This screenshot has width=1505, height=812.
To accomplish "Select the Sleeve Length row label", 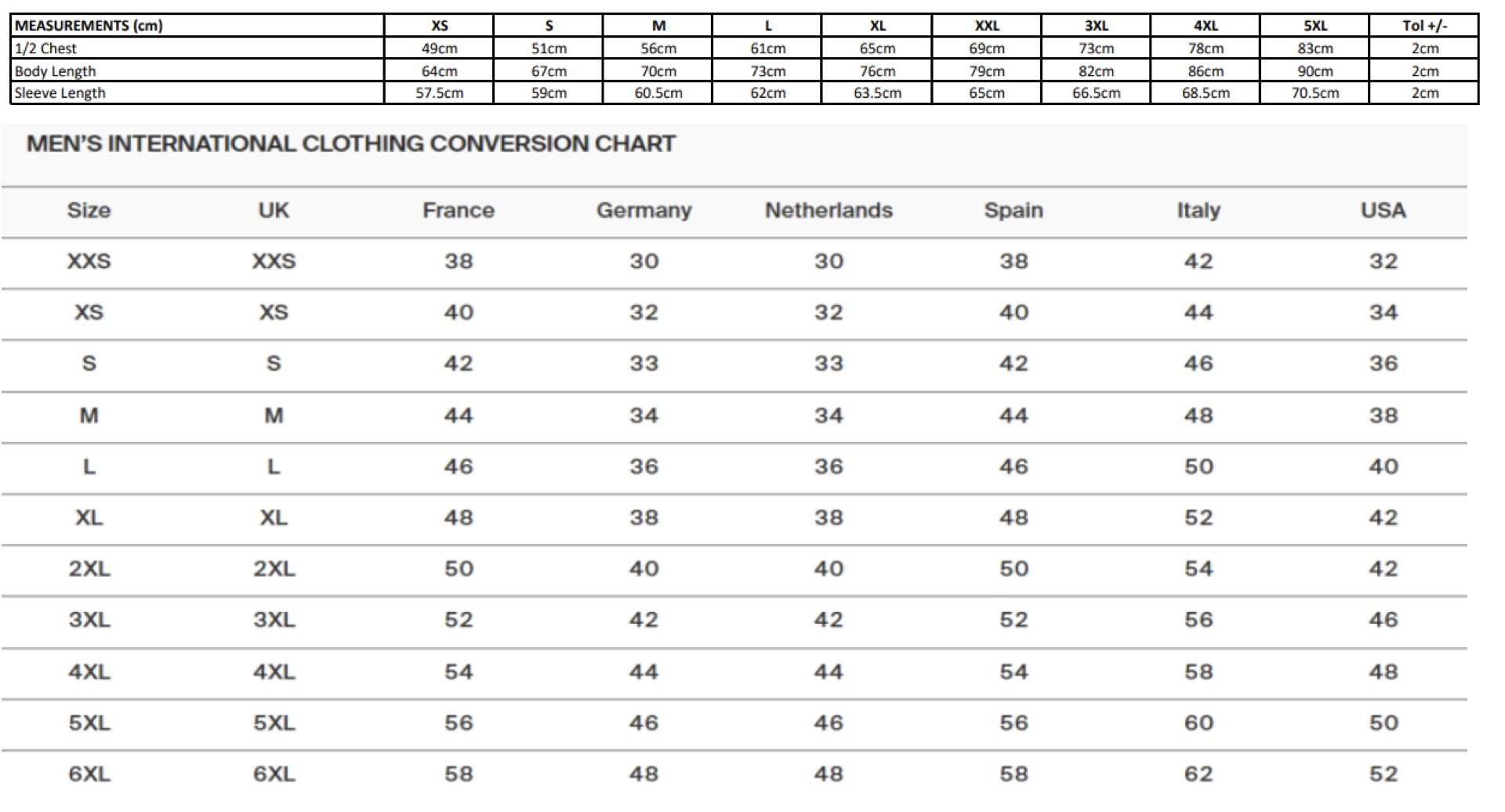I will click(x=60, y=93).
